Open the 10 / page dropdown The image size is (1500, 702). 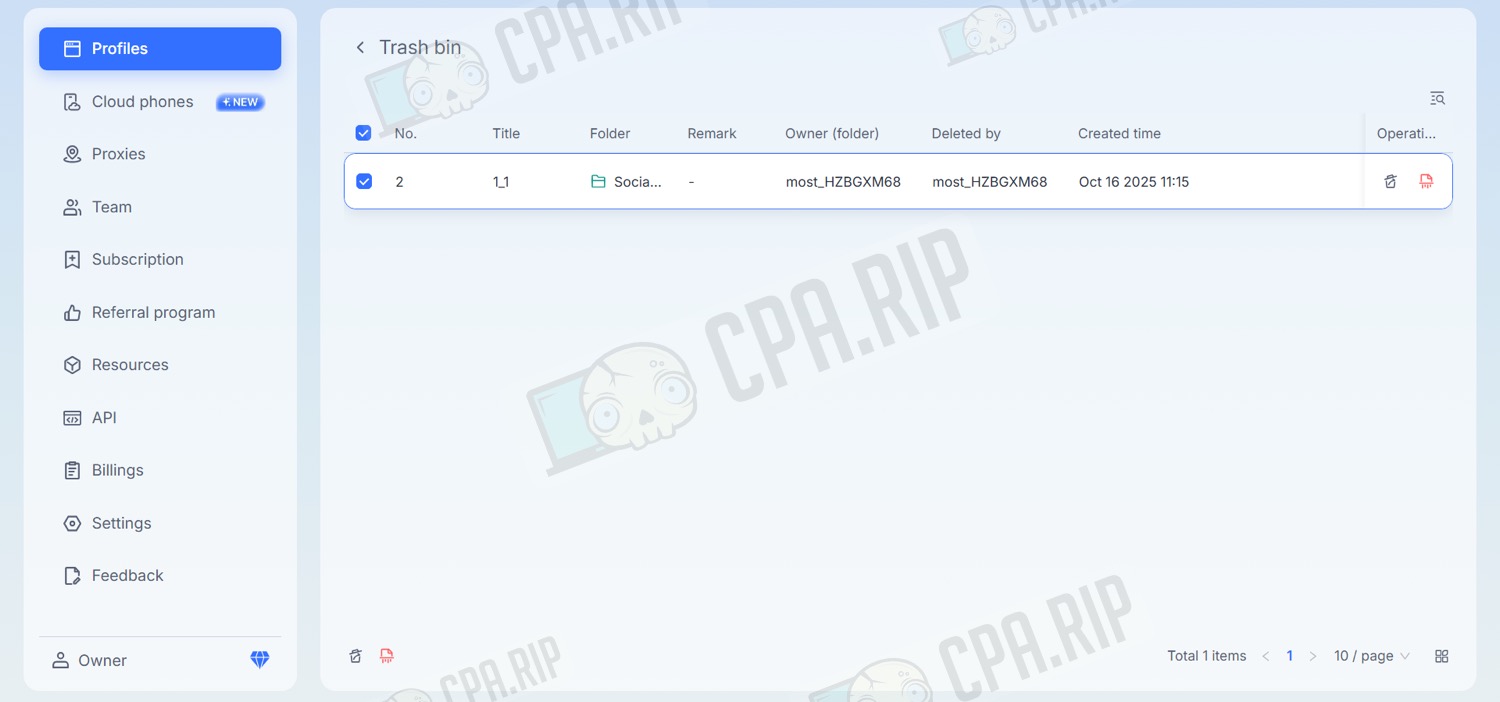(x=1371, y=656)
